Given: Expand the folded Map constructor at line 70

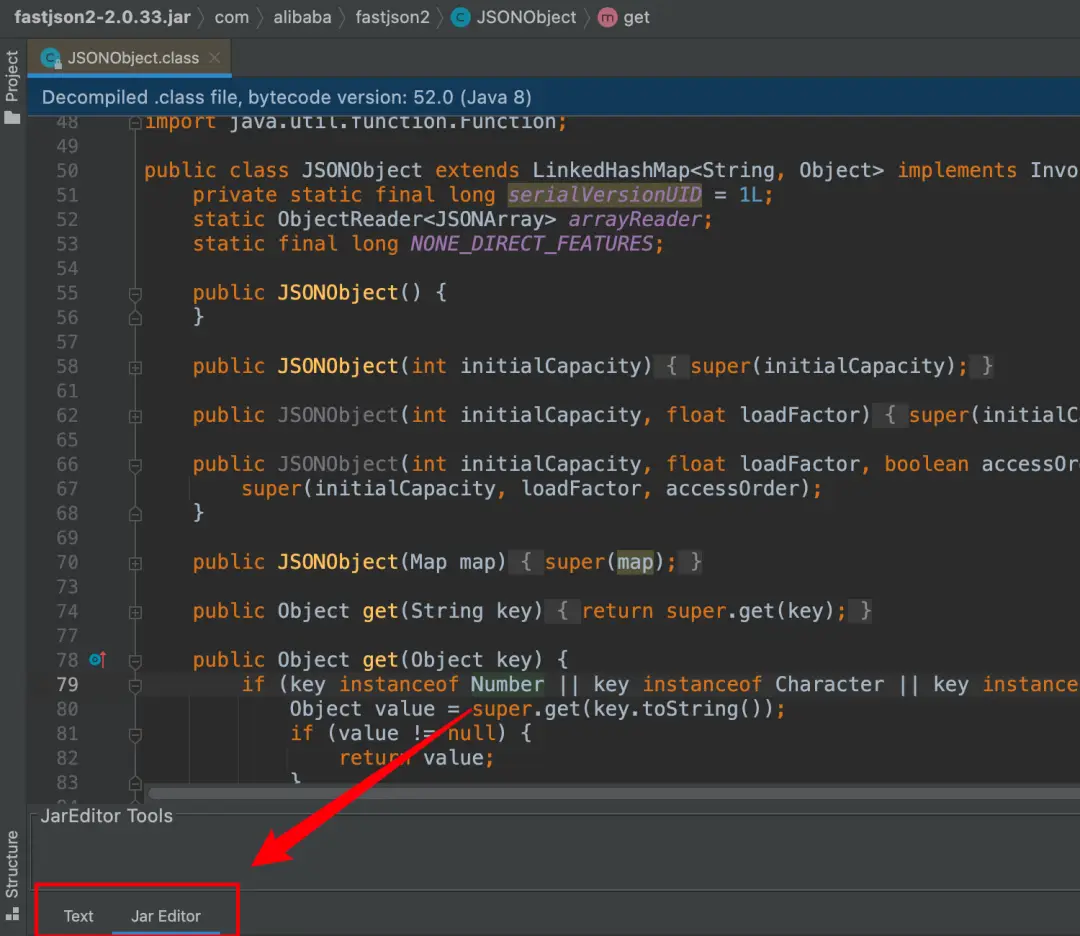Looking at the screenshot, I should (x=135, y=563).
